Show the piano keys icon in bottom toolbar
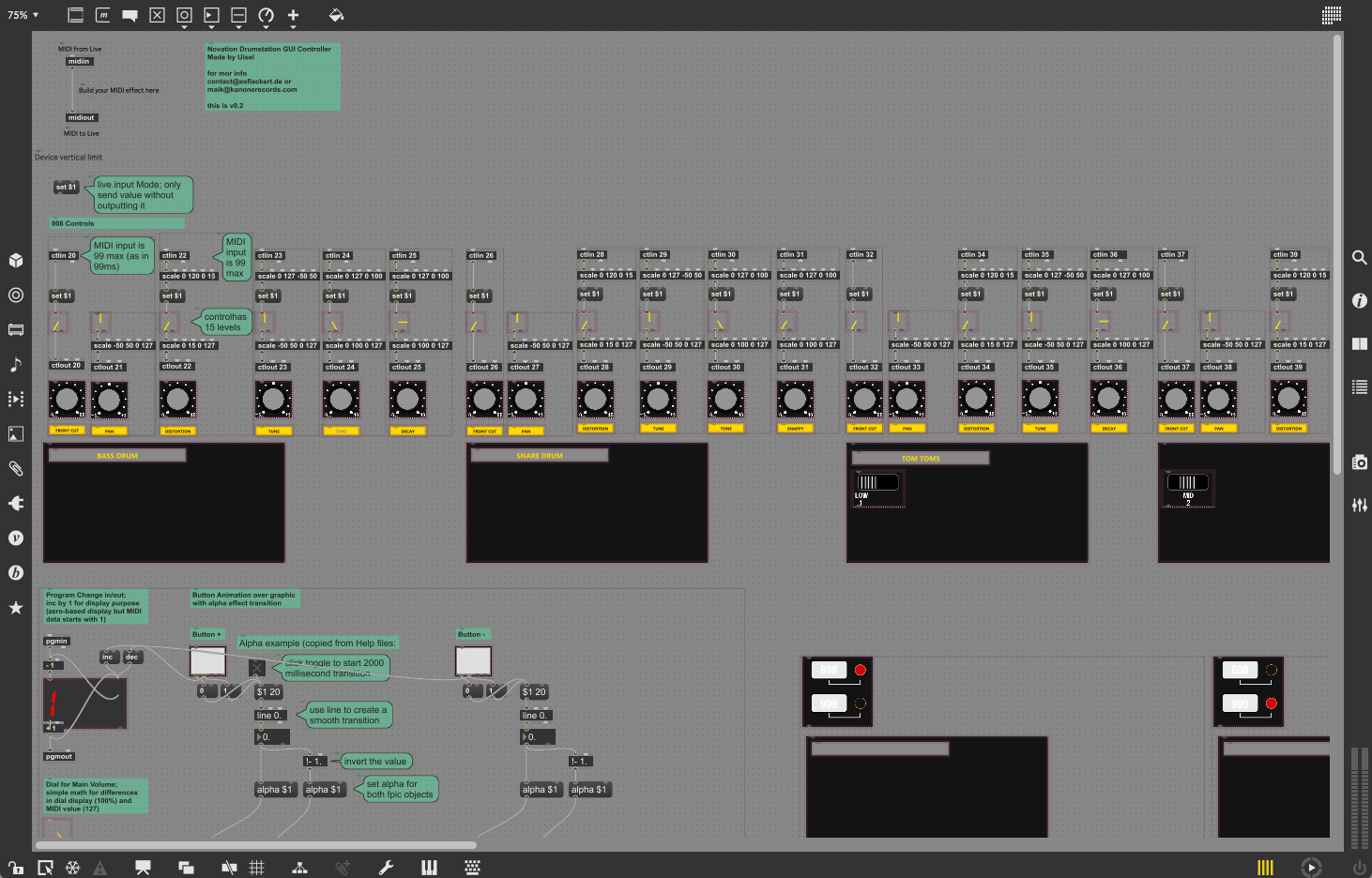The image size is (1372, 878). [x=429, y=868]
